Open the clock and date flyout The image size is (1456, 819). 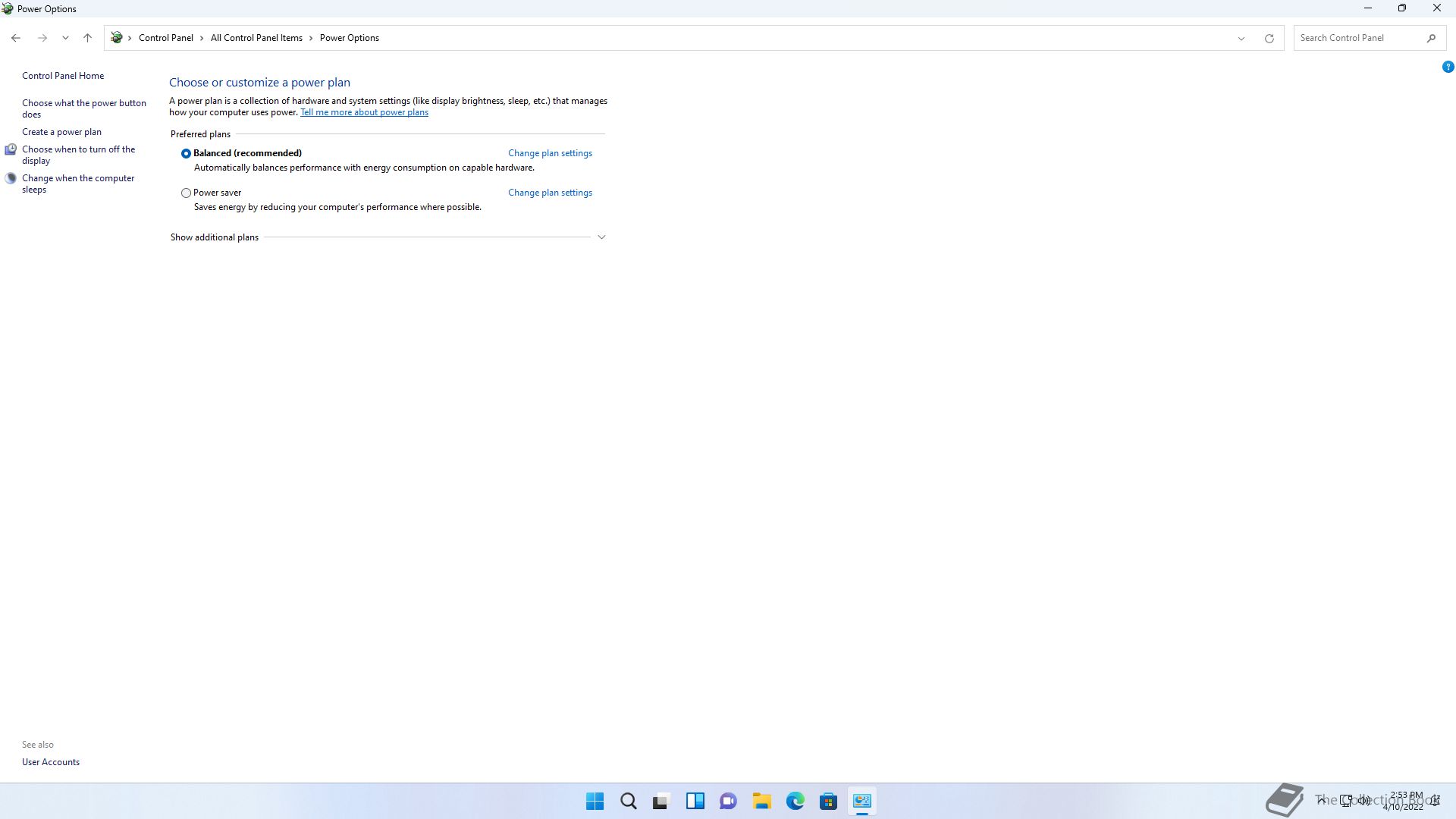point(1404,801)
